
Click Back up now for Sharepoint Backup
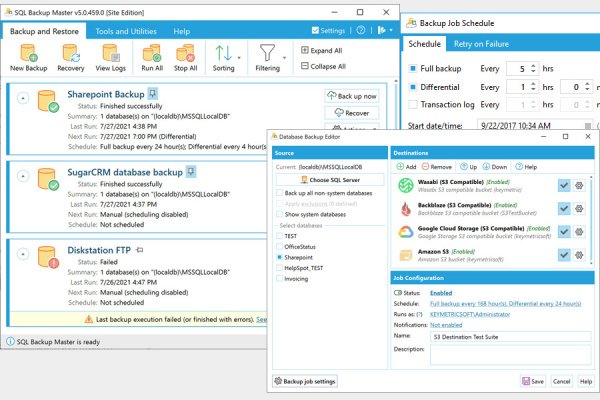coord(352,96)
